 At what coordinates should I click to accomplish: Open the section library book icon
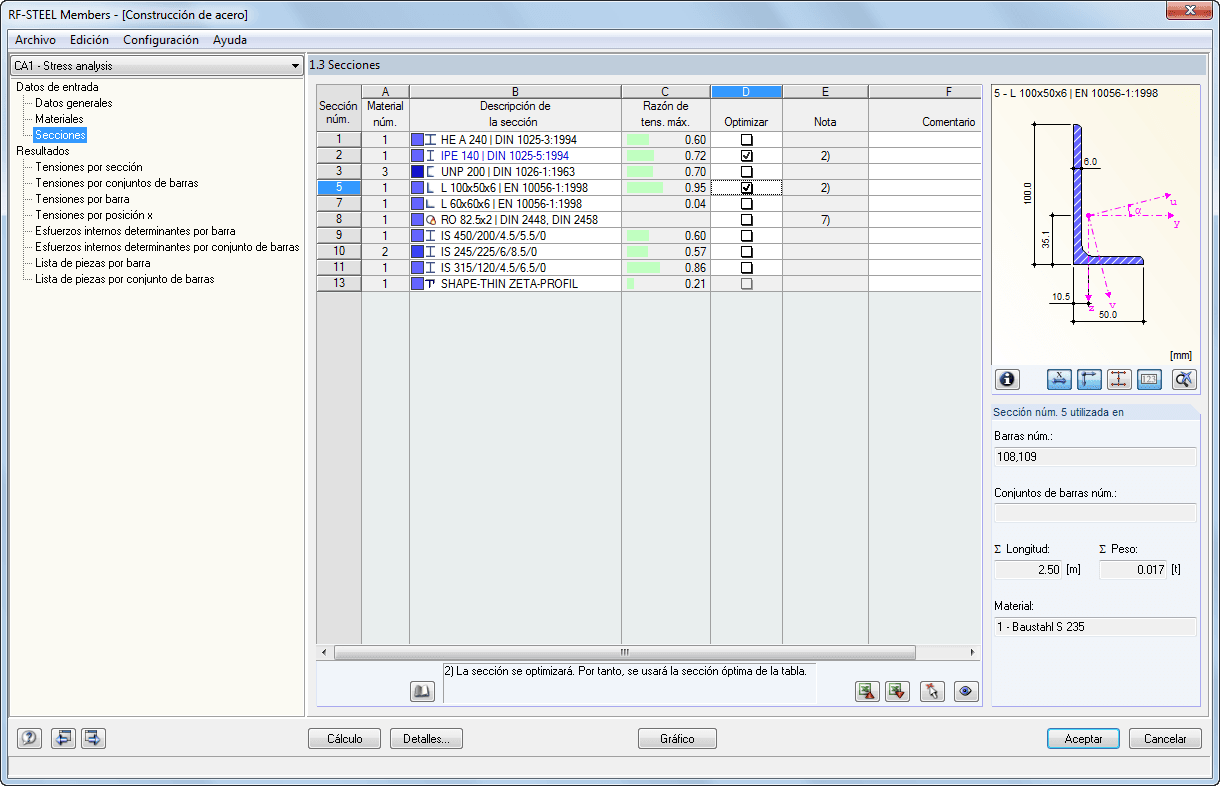point(422,691)
